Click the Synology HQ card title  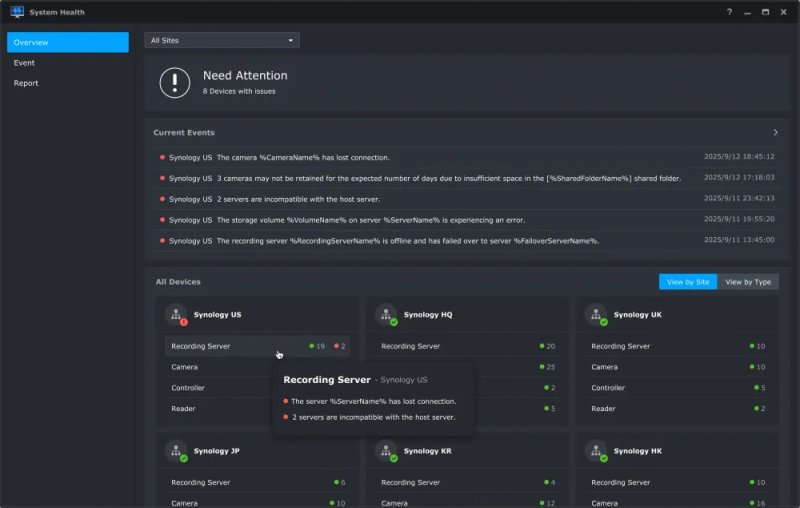coord(428,315)
